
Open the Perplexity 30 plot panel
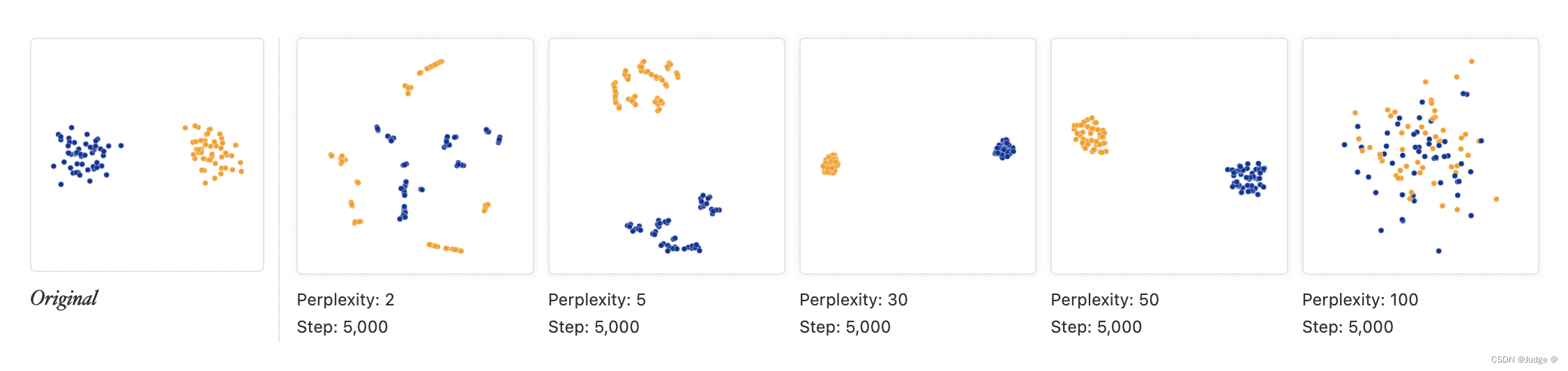tap(918, 156)
